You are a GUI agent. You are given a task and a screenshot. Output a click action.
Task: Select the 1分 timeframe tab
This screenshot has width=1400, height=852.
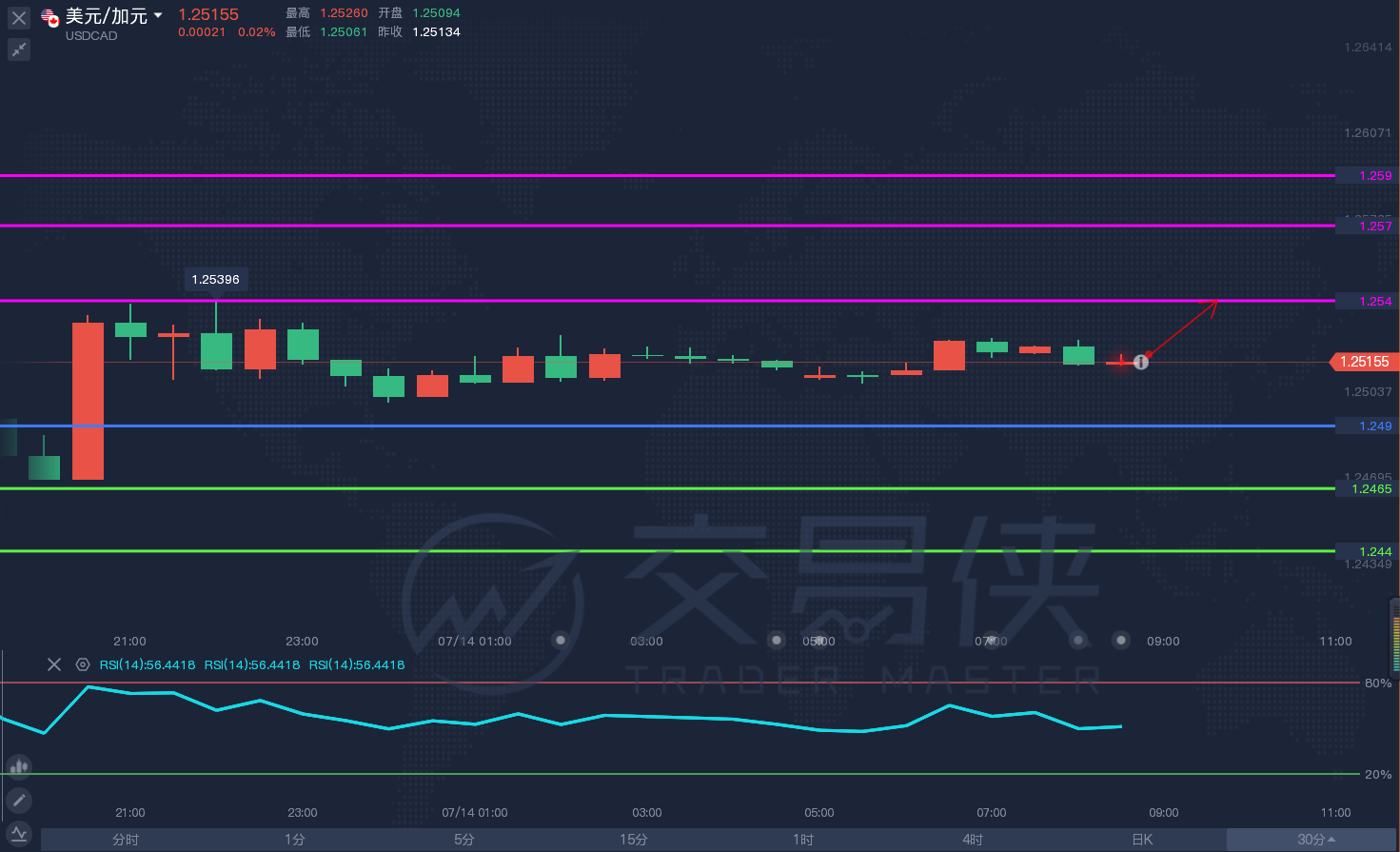(295, 840)
